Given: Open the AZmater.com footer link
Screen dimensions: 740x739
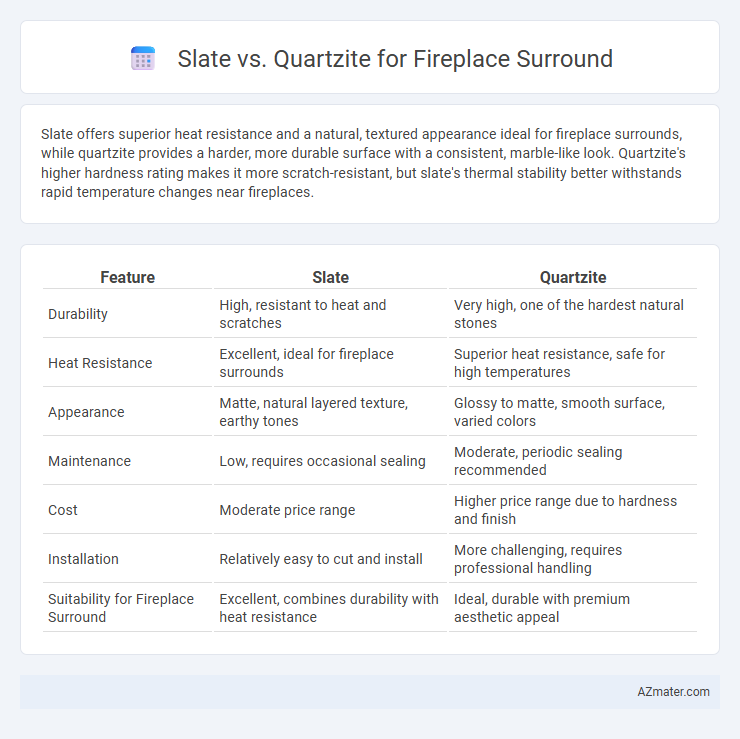Looking at the screenshot, I should pyautogui.click(x=673, y=691).
